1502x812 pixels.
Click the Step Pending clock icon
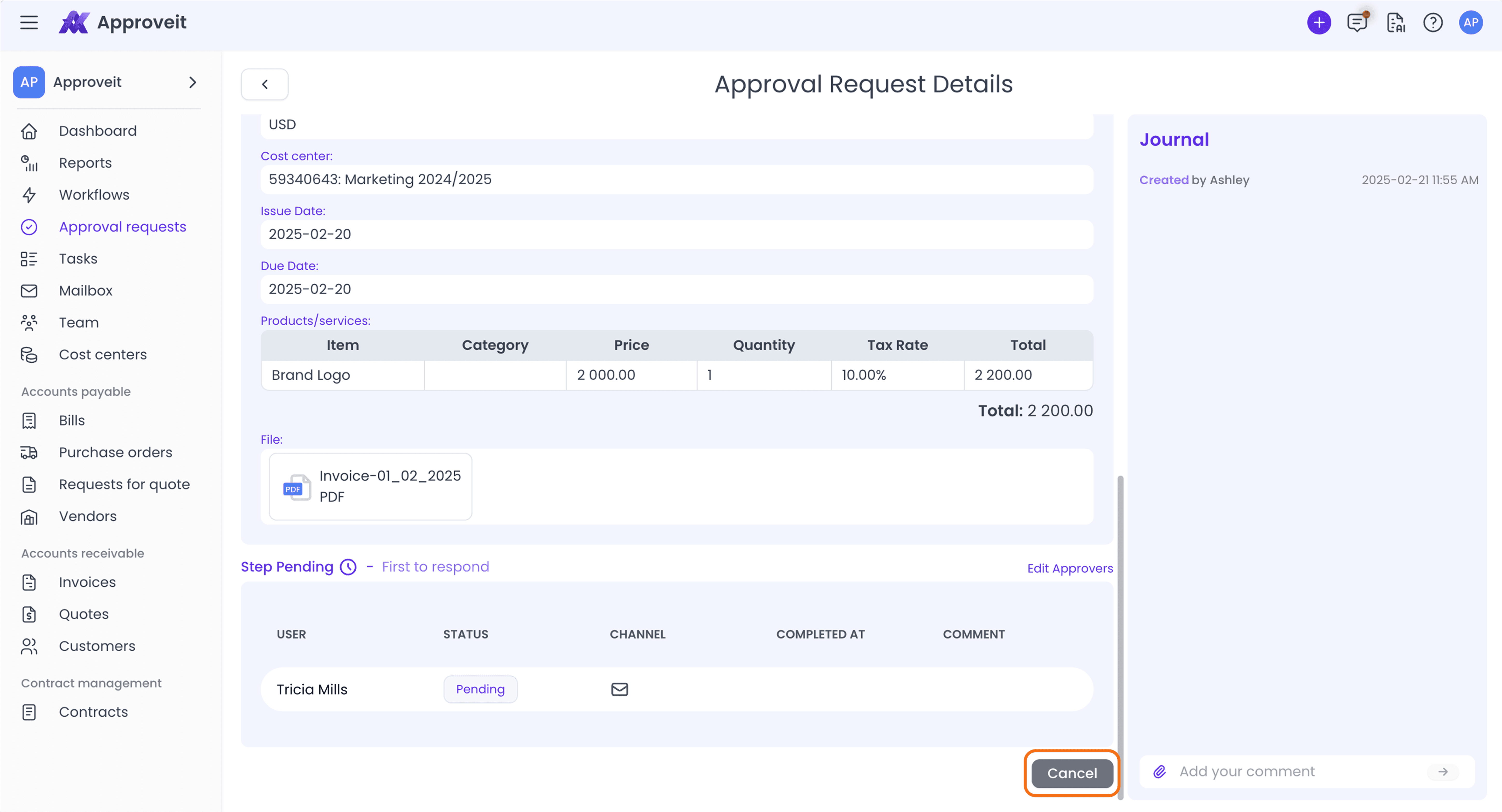click(x=348, y=567)
